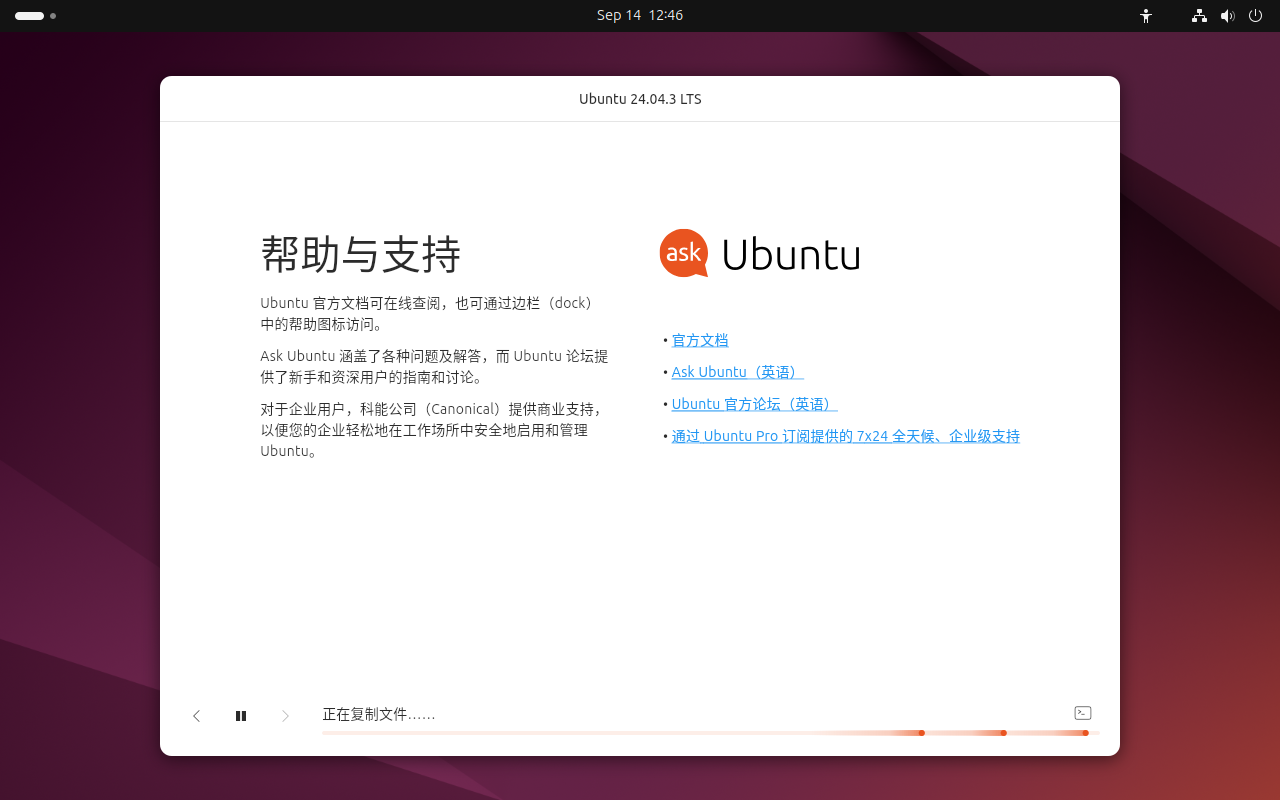Viewport: 1280px width, 800px height.
Task: Click the Ubuntu 24.04.3 LTS title
Action: tap(640, 99)
